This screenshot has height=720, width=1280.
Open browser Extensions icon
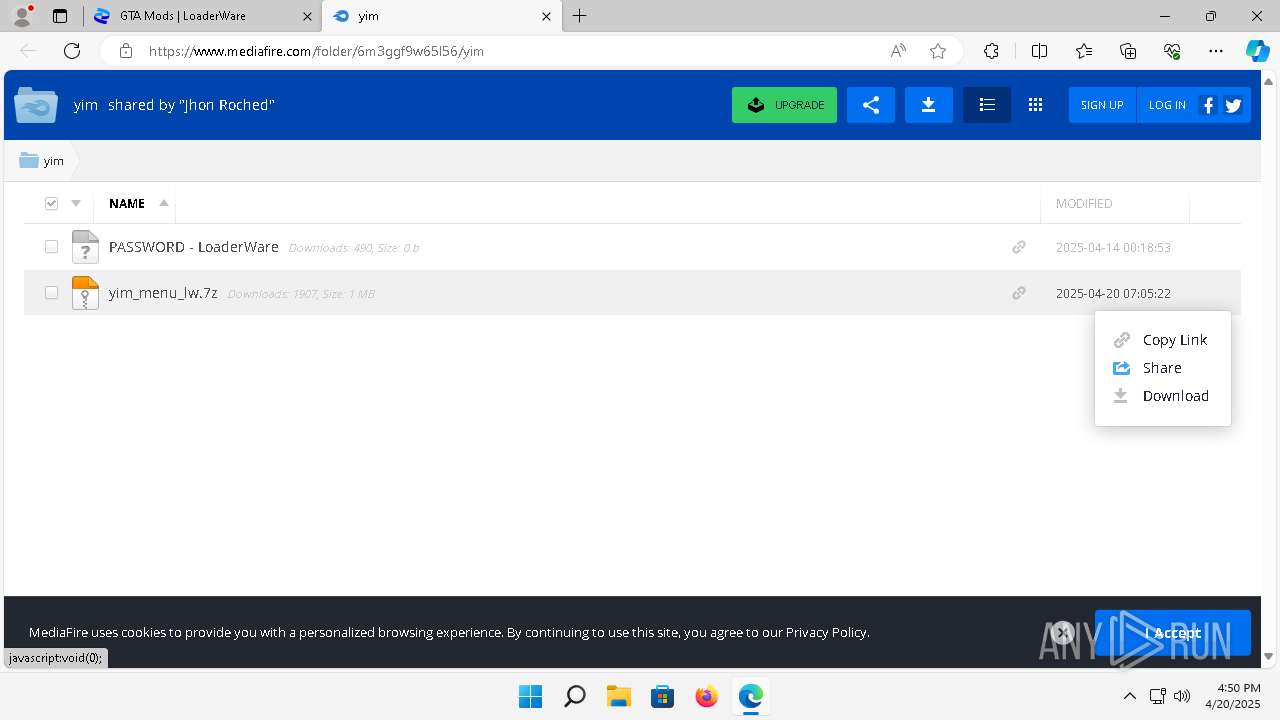click(991, 51)
